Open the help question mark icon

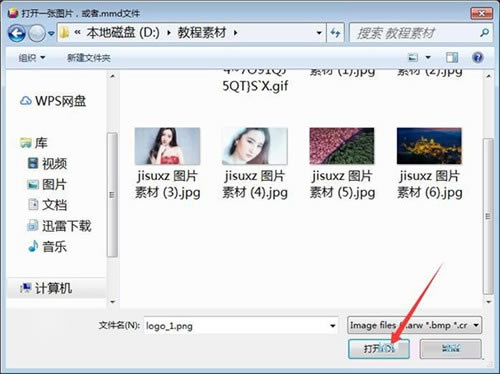click(x=477, y=58)
